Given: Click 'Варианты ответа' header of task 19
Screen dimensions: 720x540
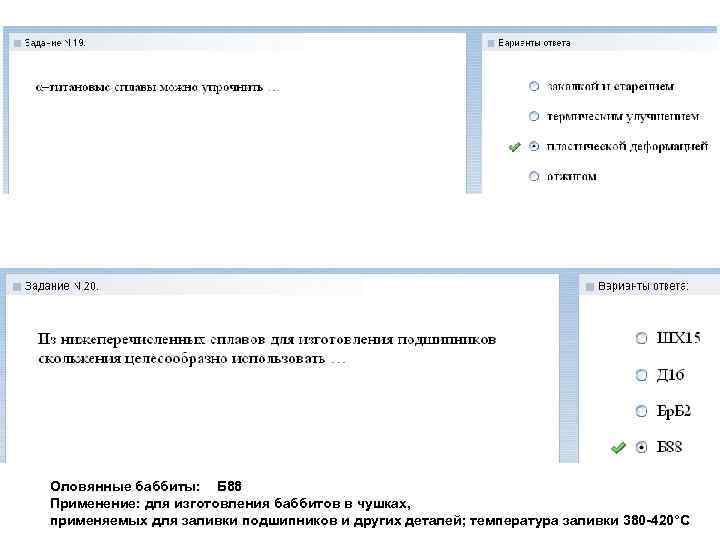Looking at the screenshot, I should [x=534, y=43].
